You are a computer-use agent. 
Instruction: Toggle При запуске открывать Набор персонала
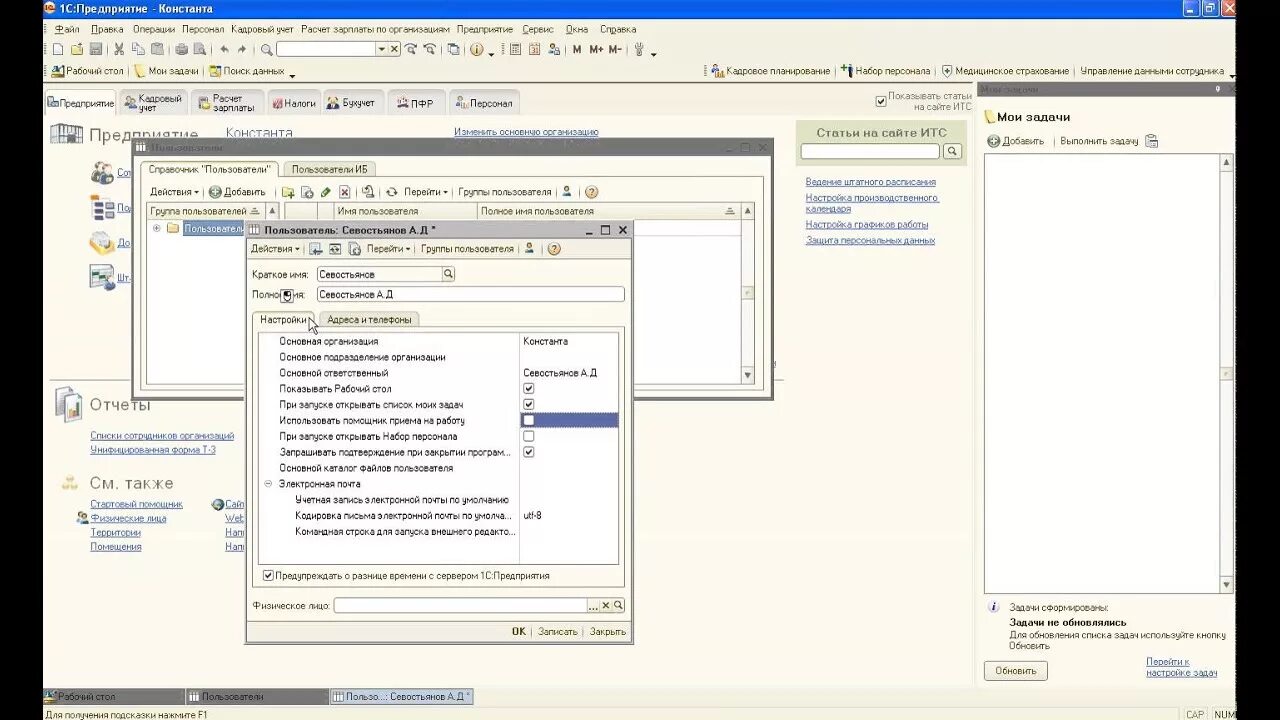click(x=528, y=436)
